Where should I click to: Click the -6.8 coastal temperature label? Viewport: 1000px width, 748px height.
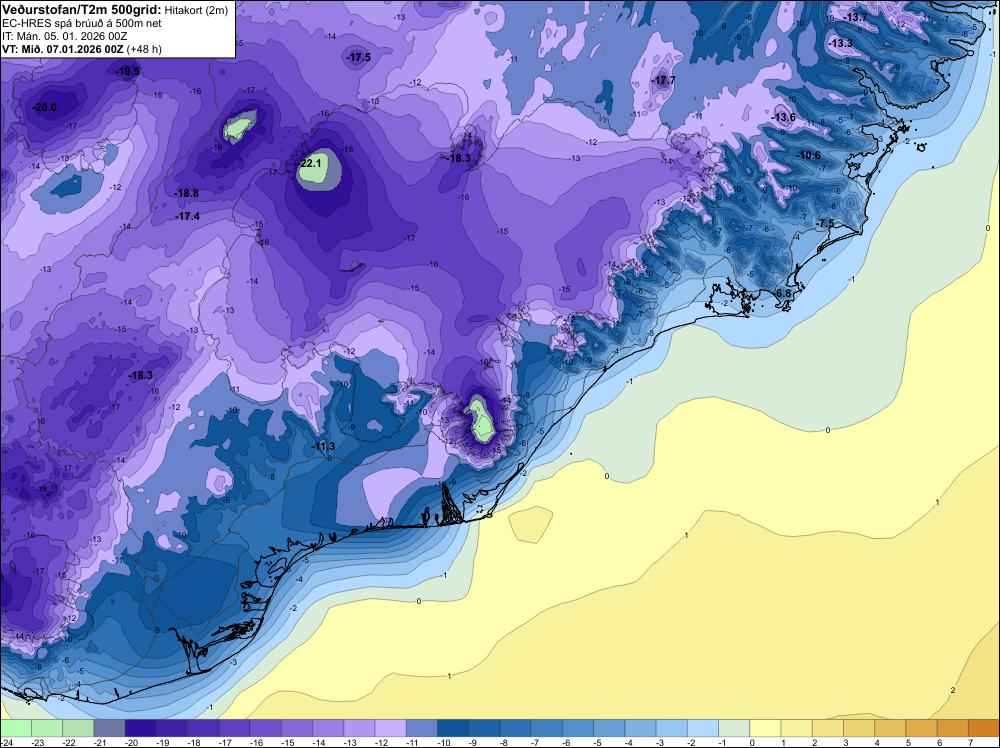(x=782, y=293)
